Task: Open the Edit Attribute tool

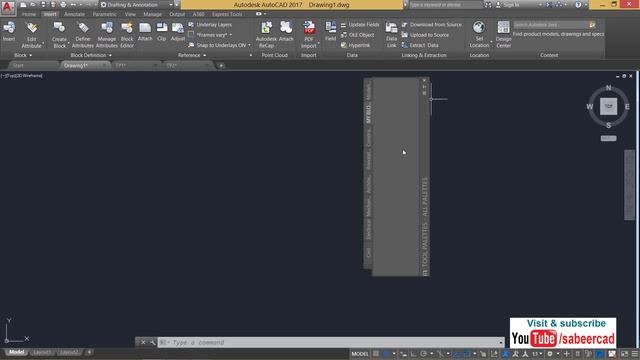Action: coord(31,28)
